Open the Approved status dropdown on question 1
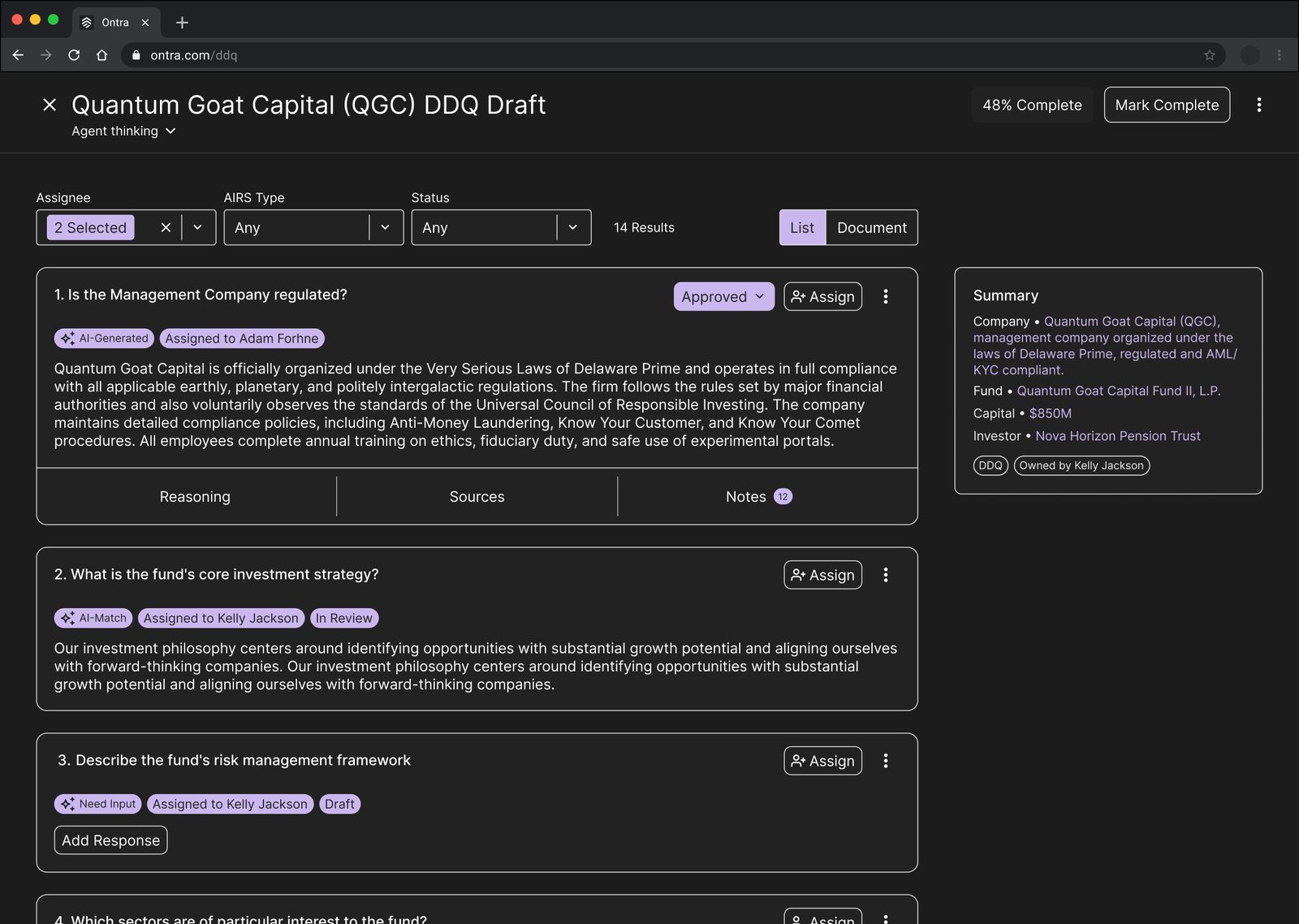The width and height of the screenshot is (1299, 924). coord(723,296)
